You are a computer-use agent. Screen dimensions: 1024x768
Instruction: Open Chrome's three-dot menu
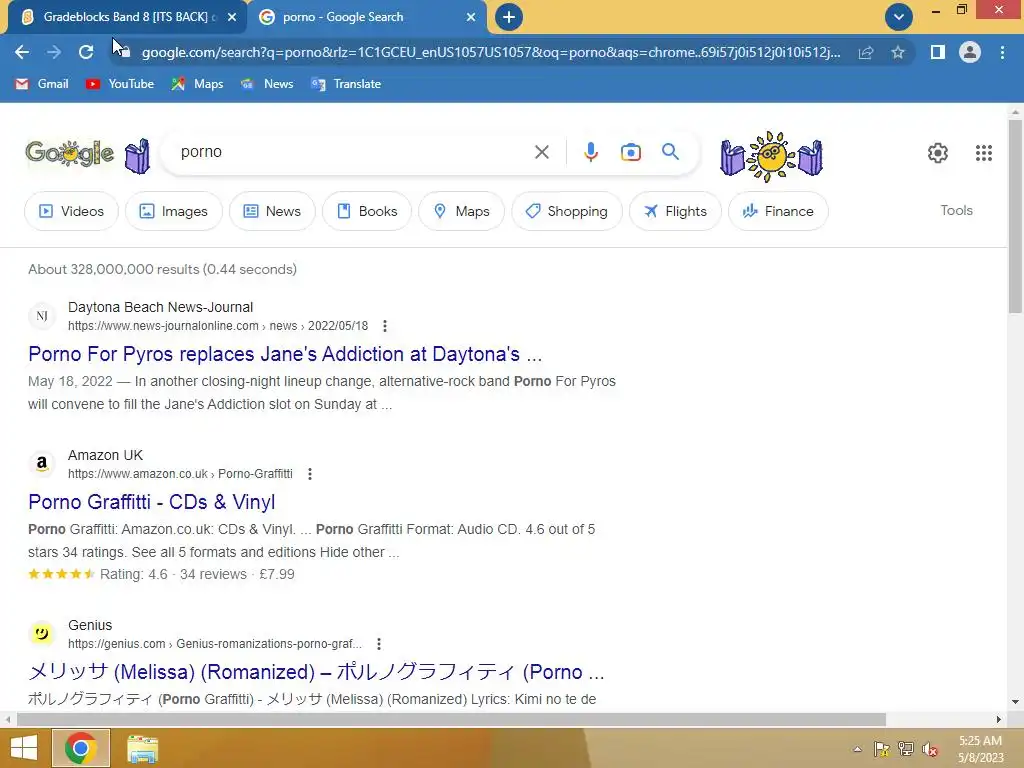1002,52
